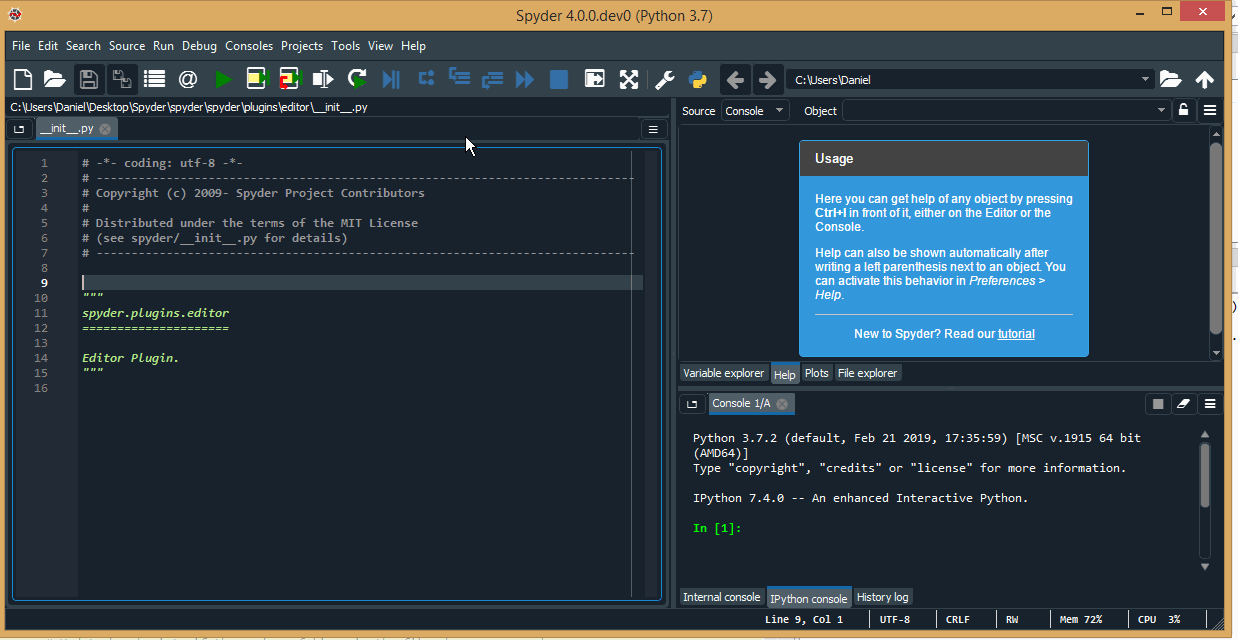Click the green Run file button
This screenshot has width=1238, height=640.
pos(222,79)
